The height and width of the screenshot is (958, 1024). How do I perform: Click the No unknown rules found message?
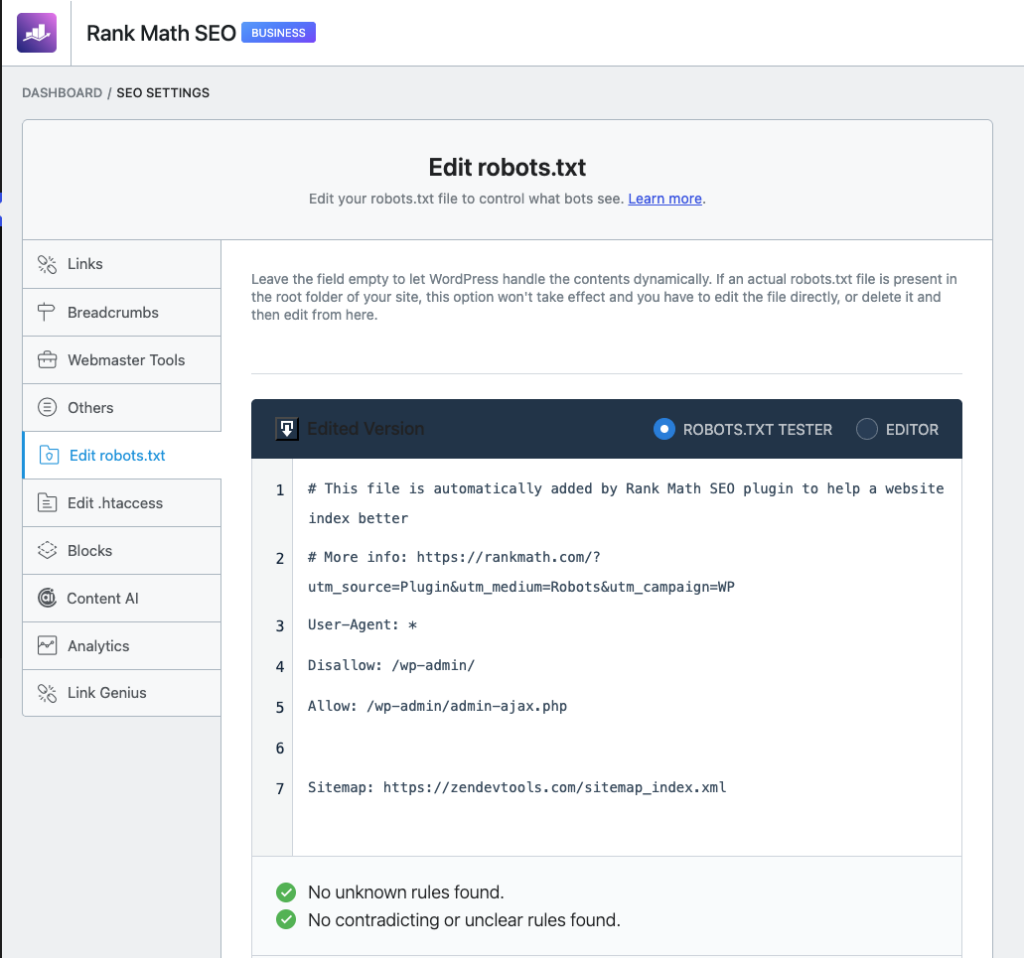pos(406,892)
